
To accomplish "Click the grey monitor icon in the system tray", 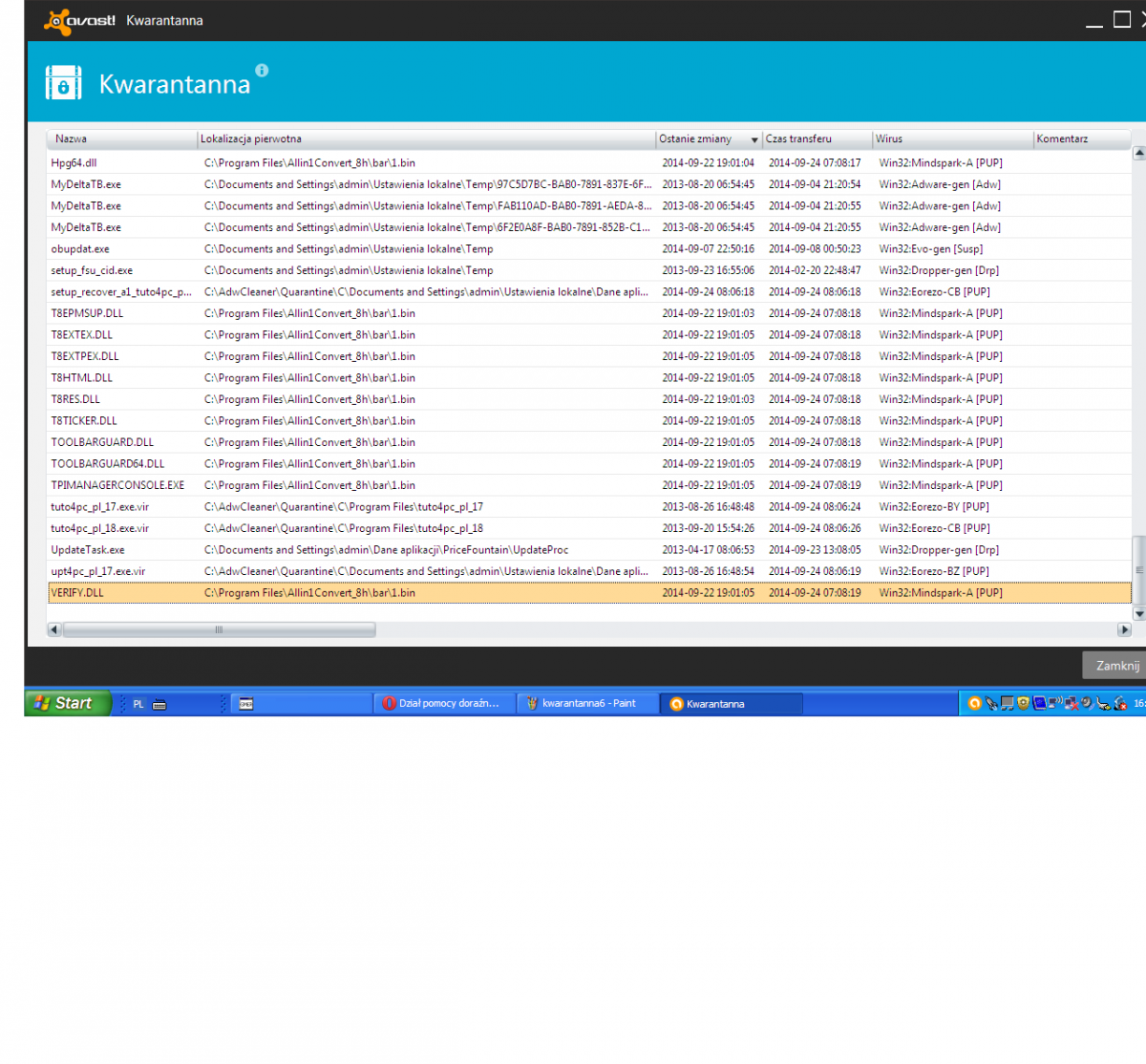I will coord(1008,704).
